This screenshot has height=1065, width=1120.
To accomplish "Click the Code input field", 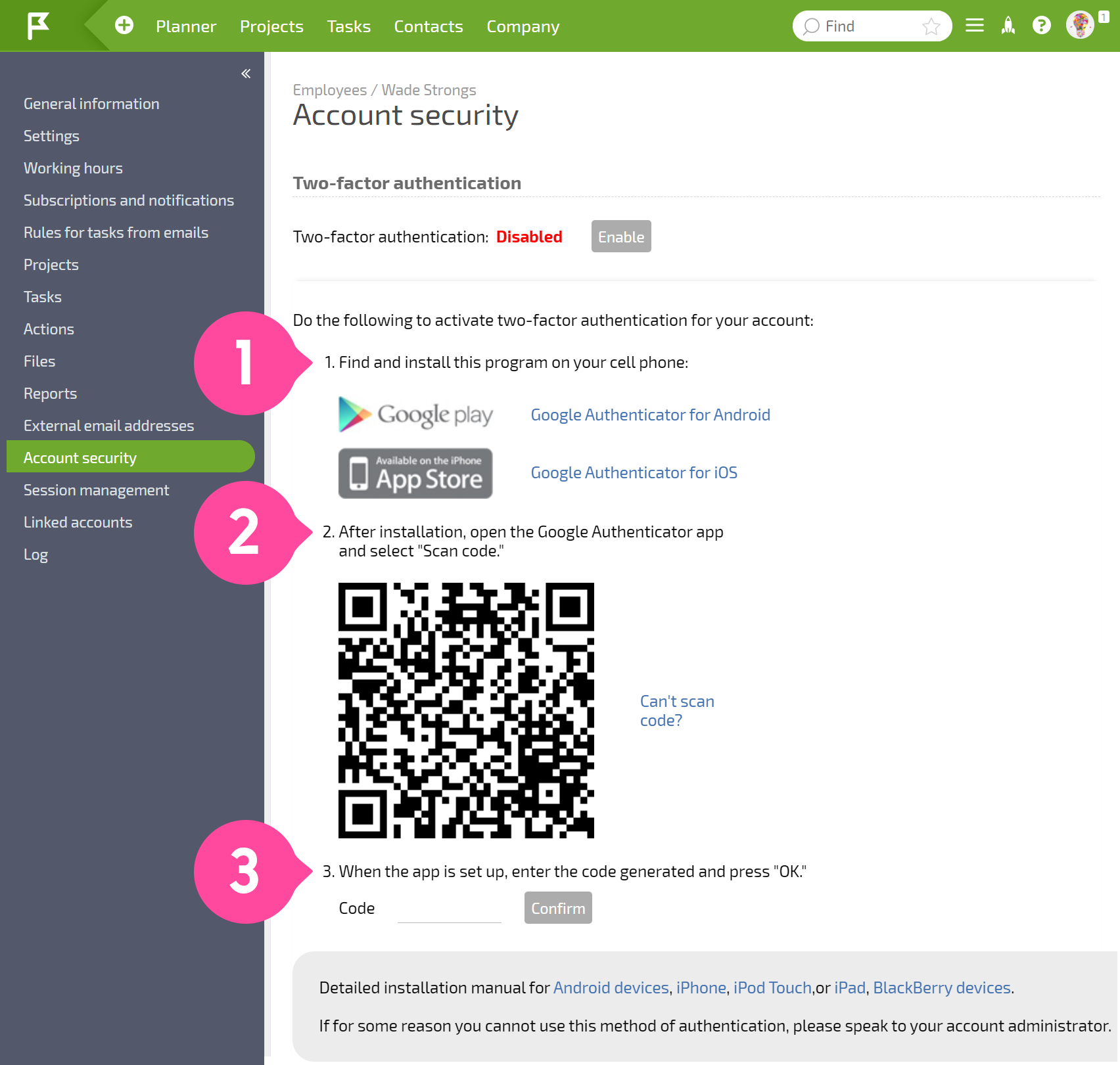I will (450, 909).
